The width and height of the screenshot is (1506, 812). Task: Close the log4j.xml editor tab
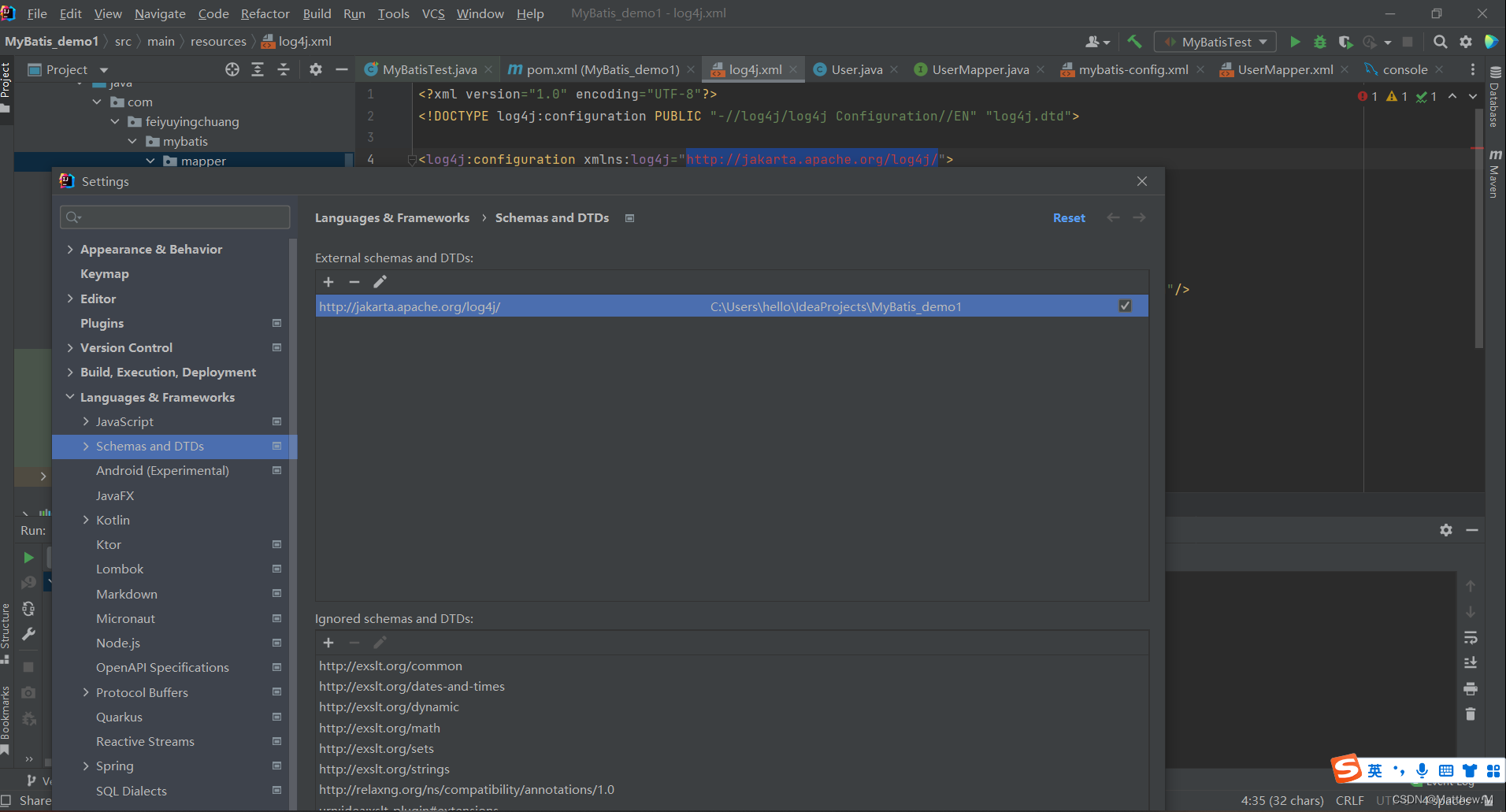[793, 69]
